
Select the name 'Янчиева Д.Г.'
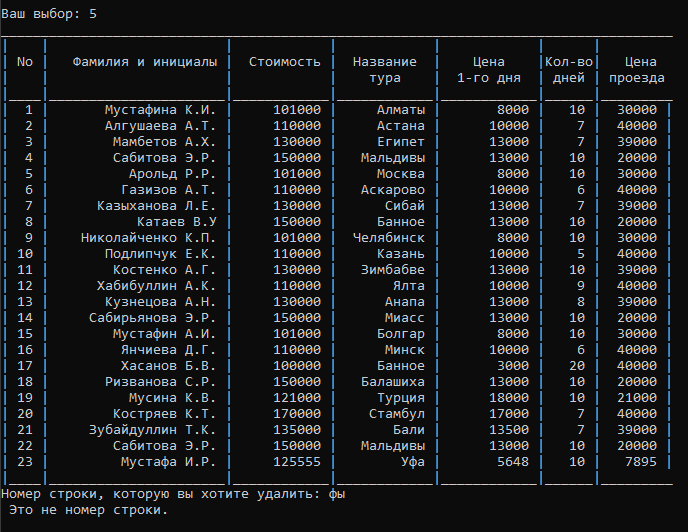pyautogui.click(x=168, y=350)
